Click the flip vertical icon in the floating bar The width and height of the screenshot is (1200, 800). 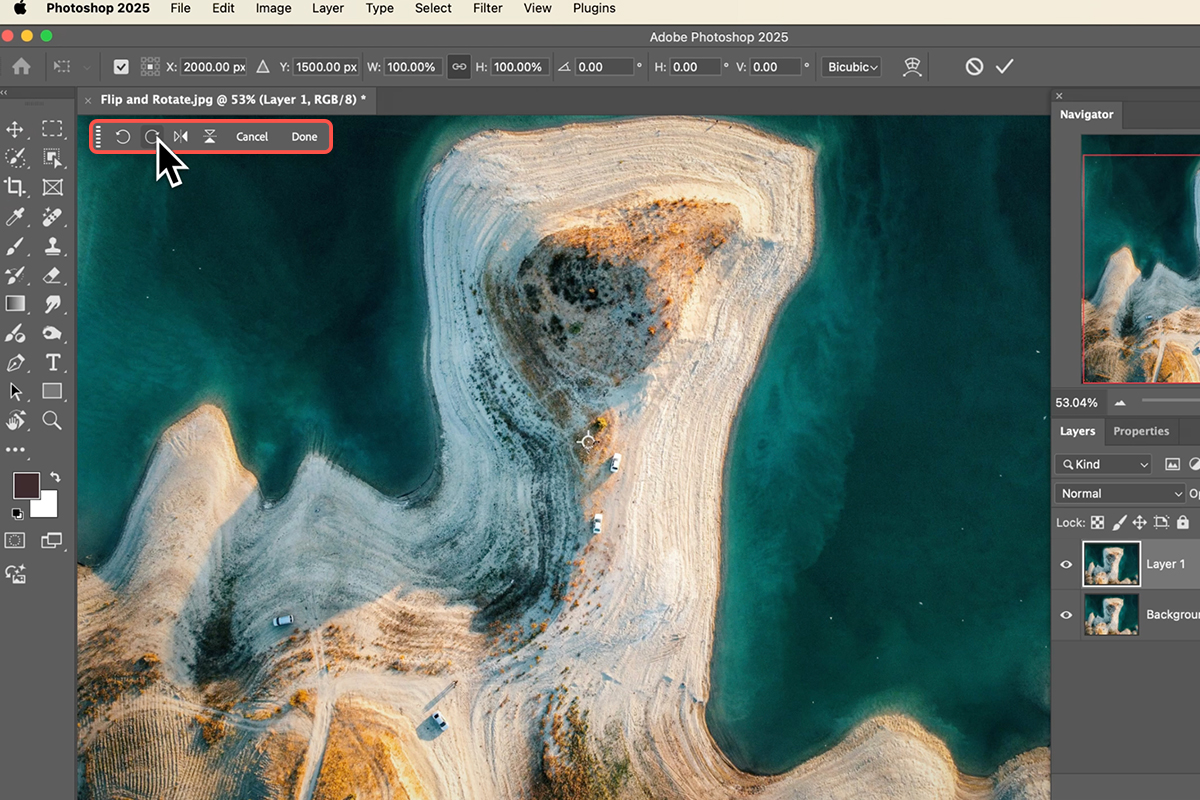point(210,137)
